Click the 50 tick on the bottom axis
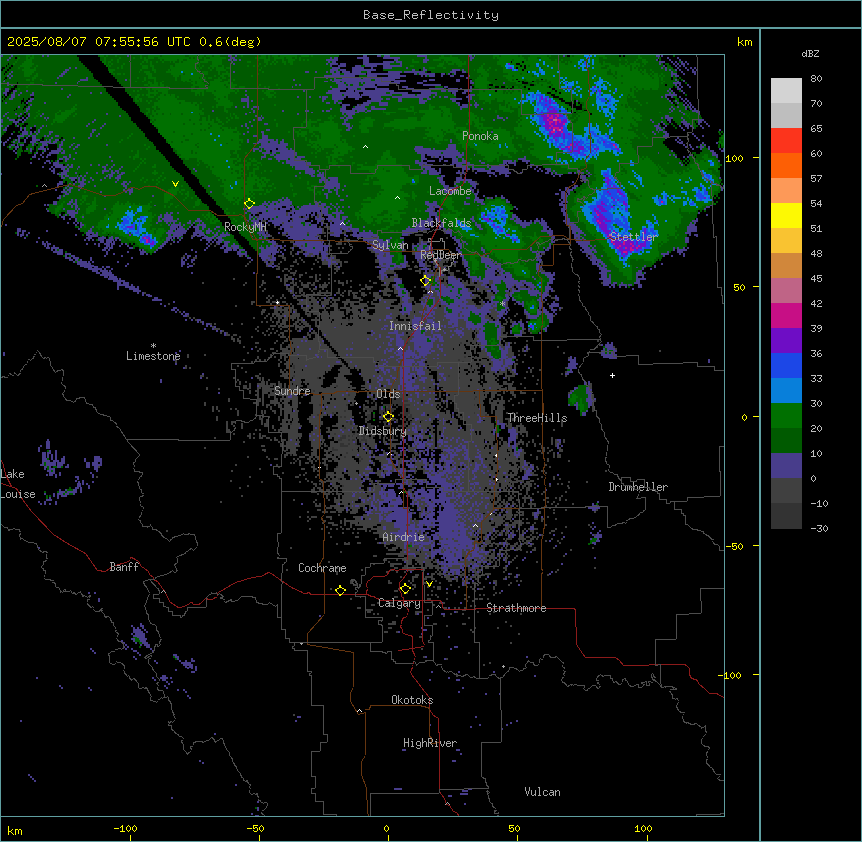 pos(514,828)
